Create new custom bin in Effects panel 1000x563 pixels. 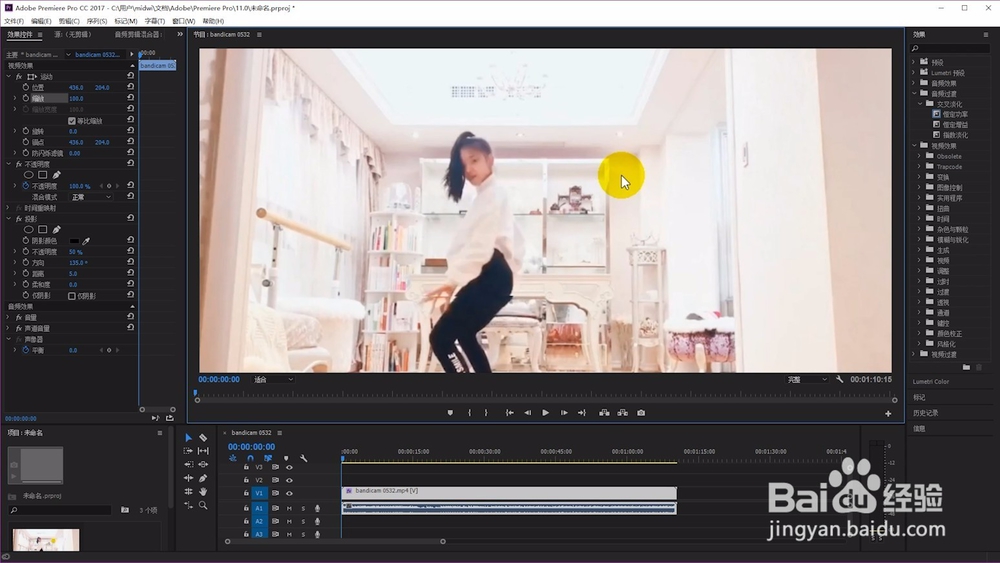click(x=966, y=367)
